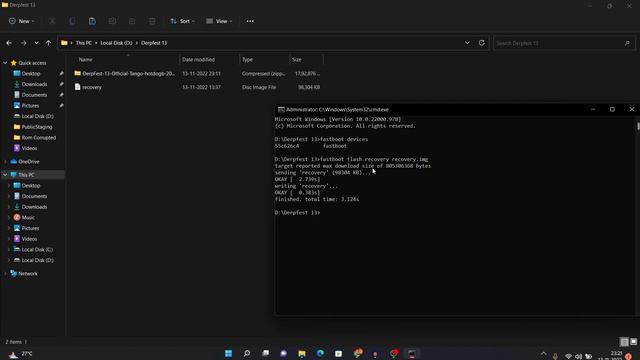Screen dimensions: 640x360
Task: Open Local Disk (D:) under Quick access
Action: pyautogui.click(x=37, y=116)
